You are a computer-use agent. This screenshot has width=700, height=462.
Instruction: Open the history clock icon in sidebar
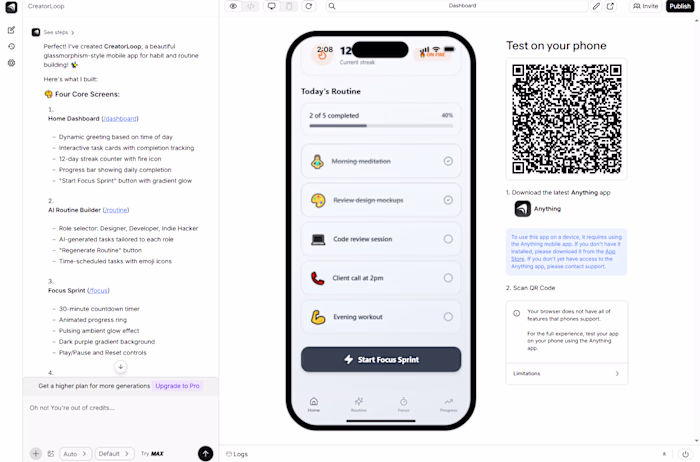point(11,46)
